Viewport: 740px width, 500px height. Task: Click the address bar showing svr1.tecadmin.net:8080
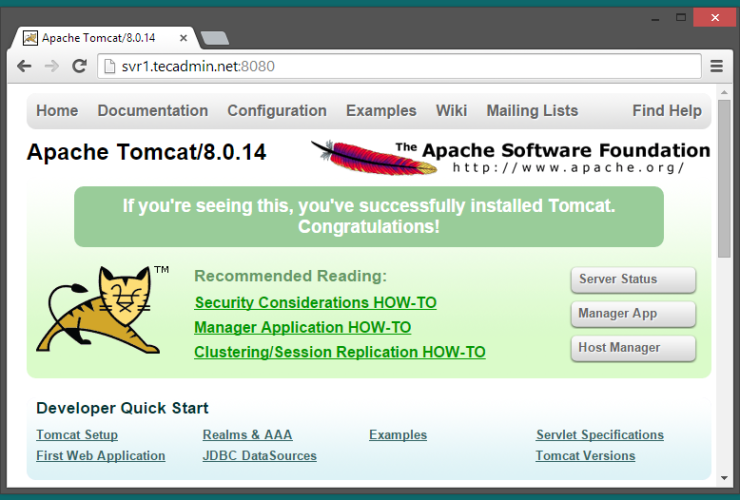(x=400, y=67)
